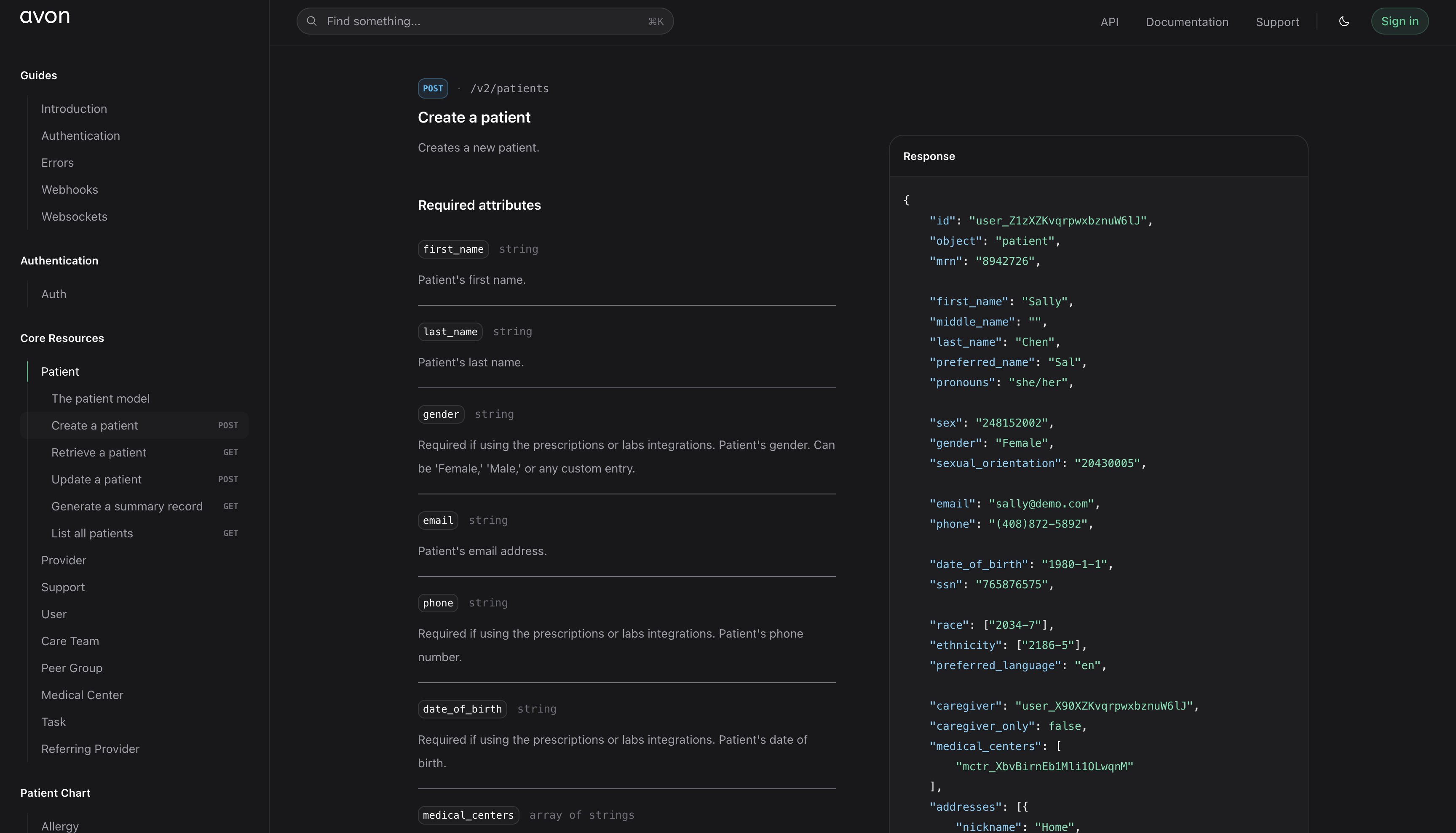
Task: Open Documentation in top navigation
Action: pyautogui.click(x=1186, y=22)
